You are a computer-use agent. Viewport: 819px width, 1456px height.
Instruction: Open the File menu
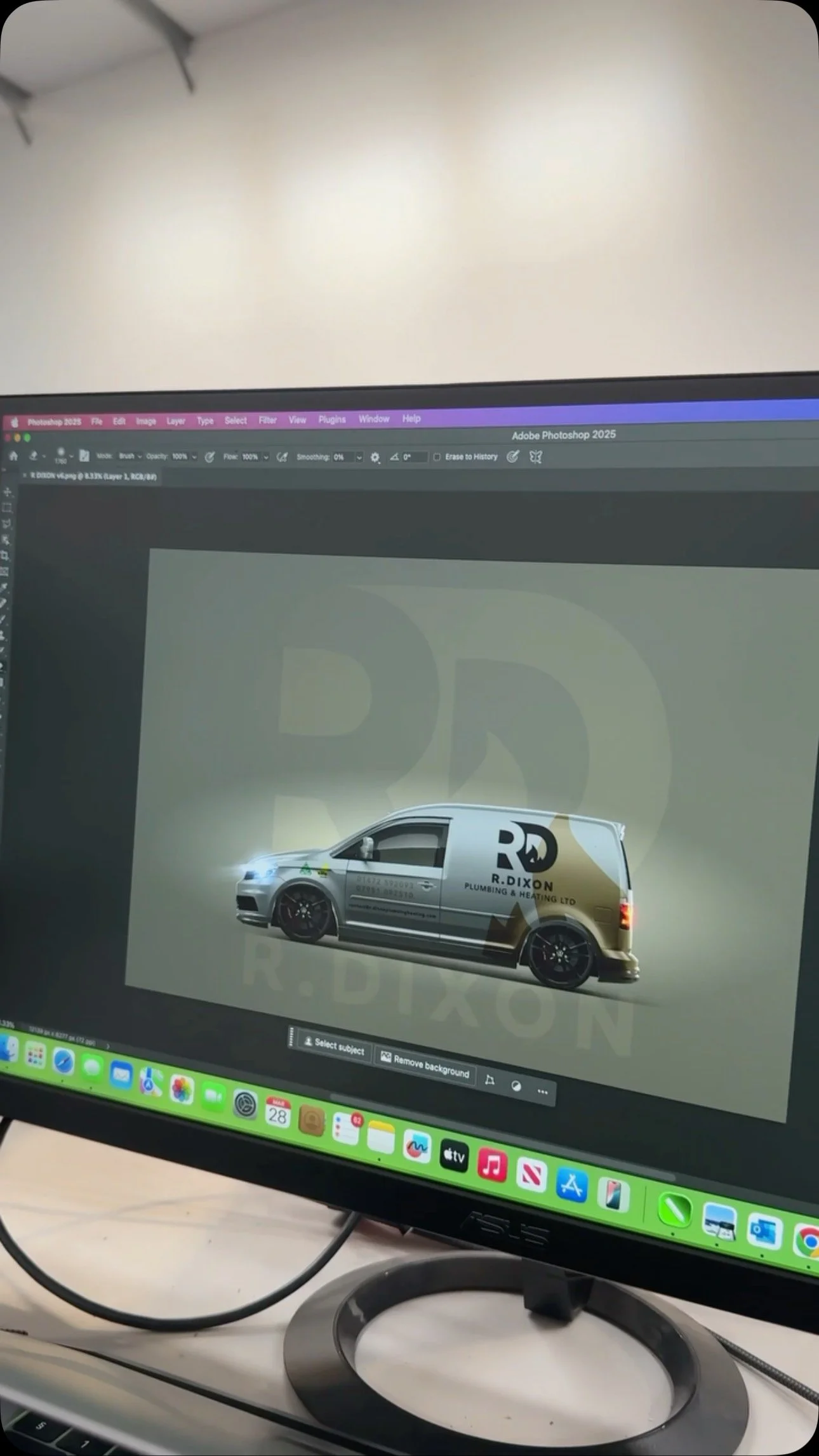97,421
